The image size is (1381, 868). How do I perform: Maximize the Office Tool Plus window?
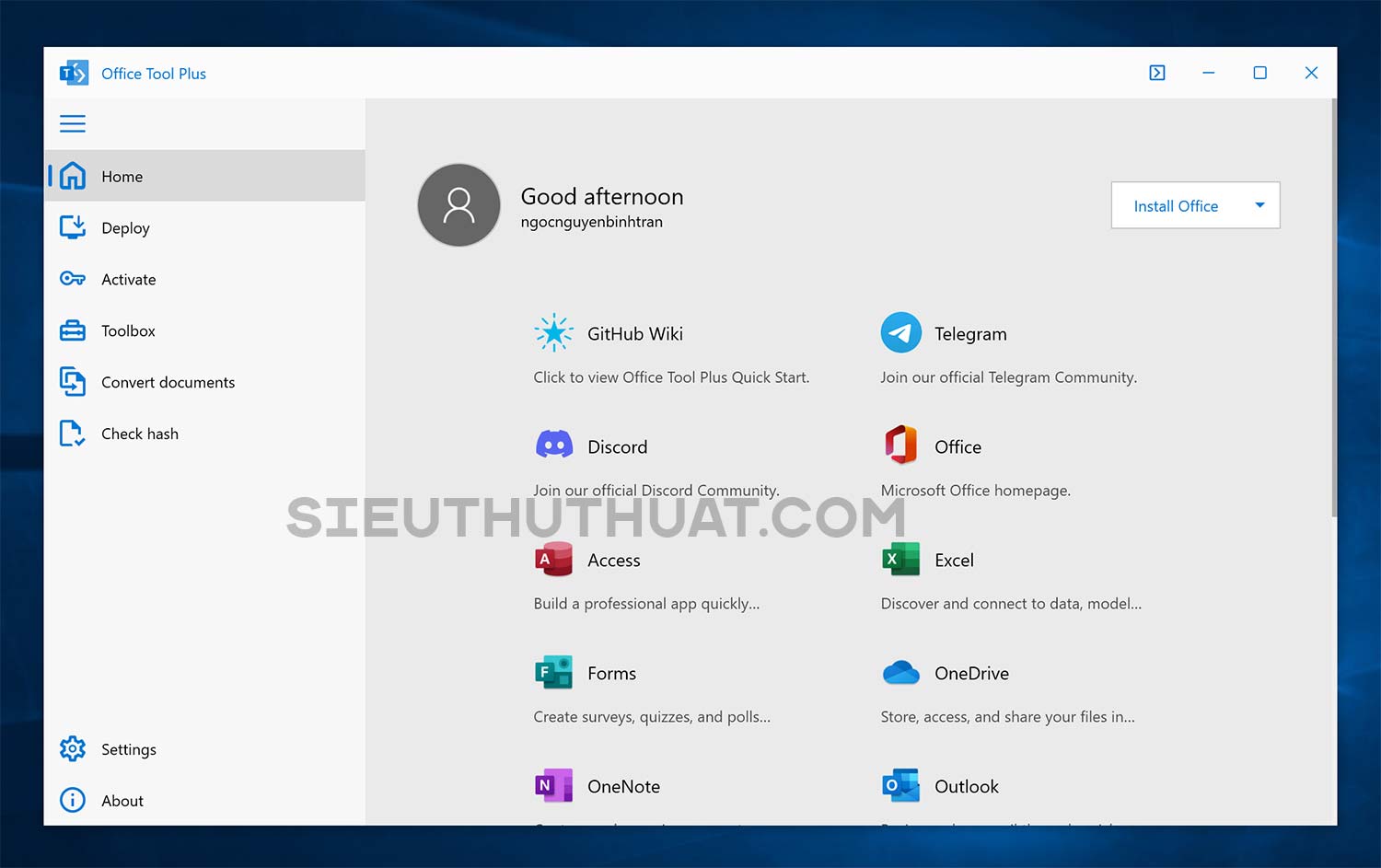point(1260,73)
